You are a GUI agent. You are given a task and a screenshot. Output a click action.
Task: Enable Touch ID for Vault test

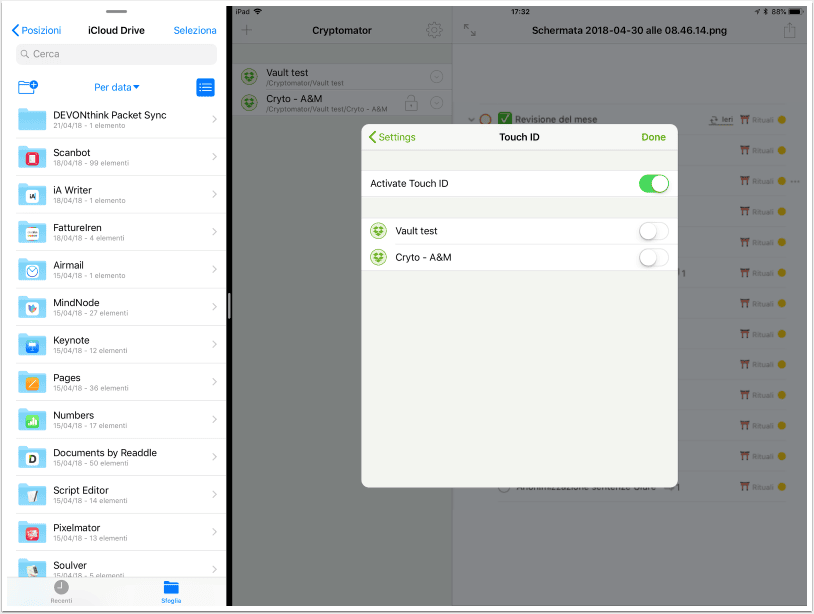tap(654, 231)
